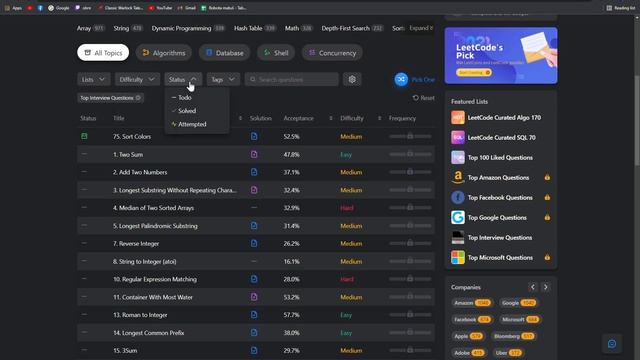Click the Facebook logo in Featured Lists
640x360 pixels.
coord(458,198)
